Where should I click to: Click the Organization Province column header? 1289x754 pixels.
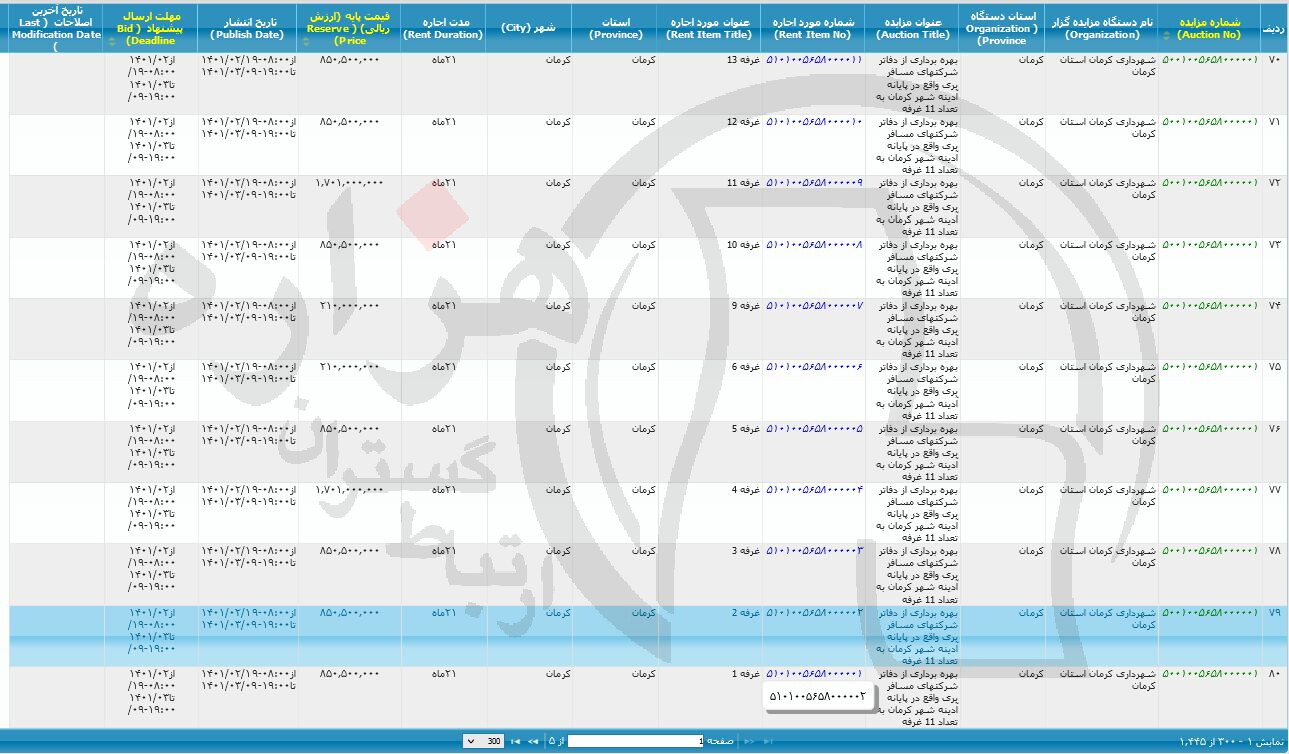1002,28
